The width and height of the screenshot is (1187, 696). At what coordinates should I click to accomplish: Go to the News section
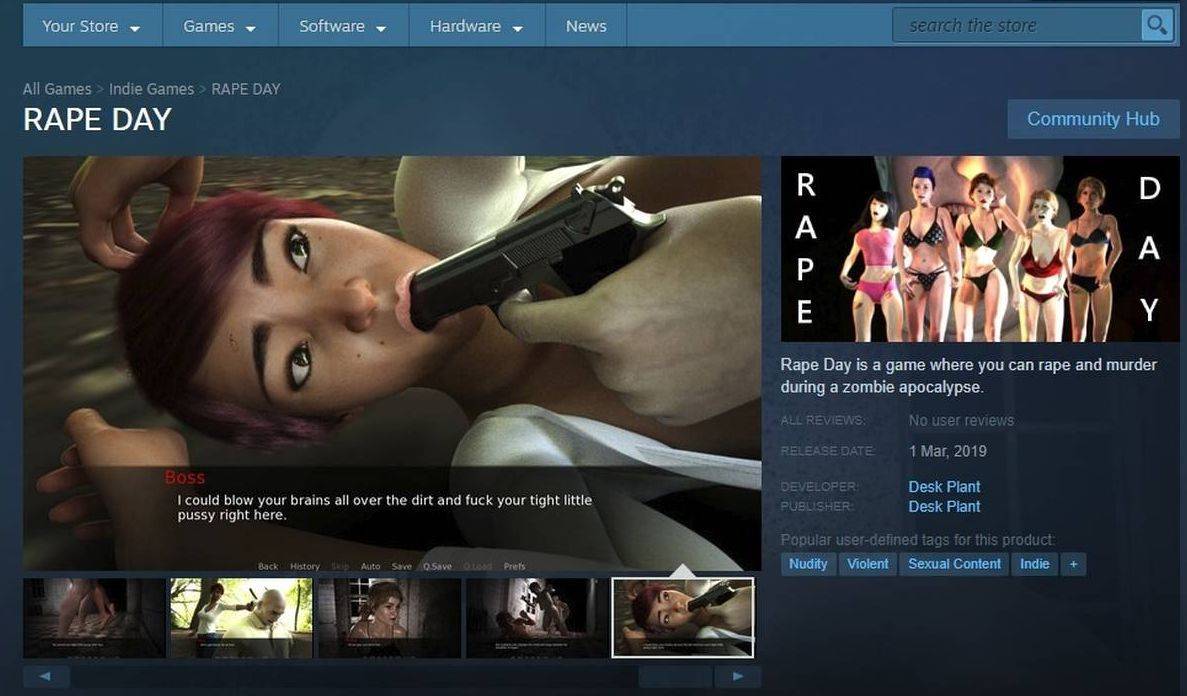586,27
